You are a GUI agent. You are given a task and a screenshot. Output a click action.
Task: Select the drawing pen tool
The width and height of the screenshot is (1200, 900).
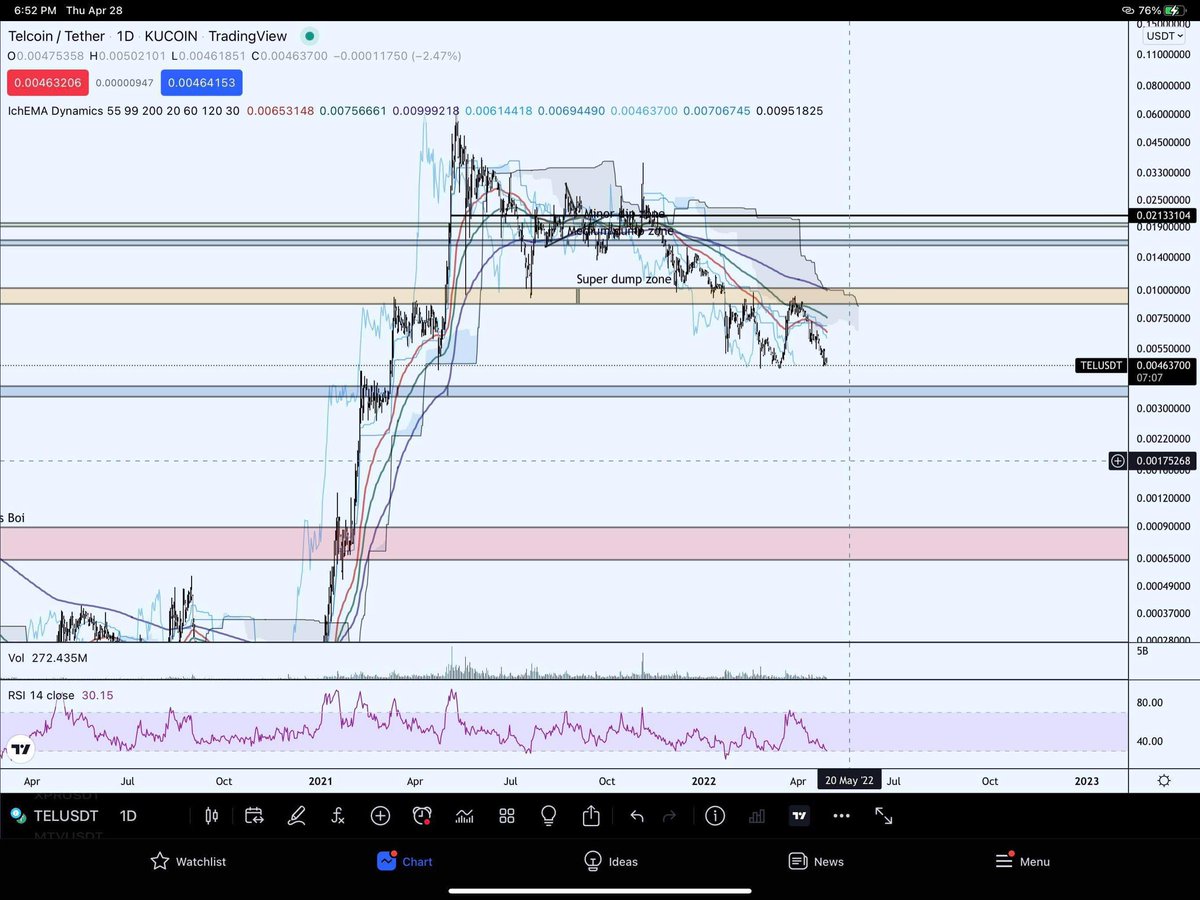pyautogui.click(x=296, y=816)
